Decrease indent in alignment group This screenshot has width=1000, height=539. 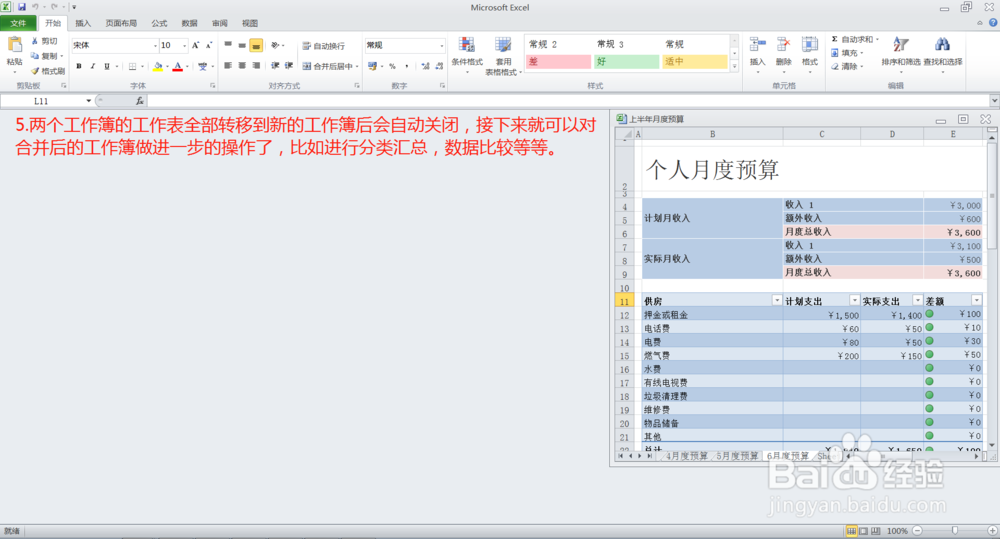point(275,66)
